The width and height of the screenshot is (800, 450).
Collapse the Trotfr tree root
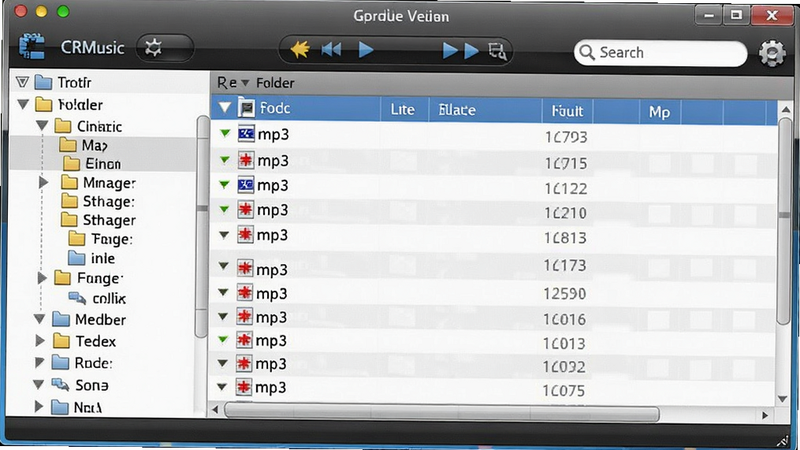[x=22, y=82]
